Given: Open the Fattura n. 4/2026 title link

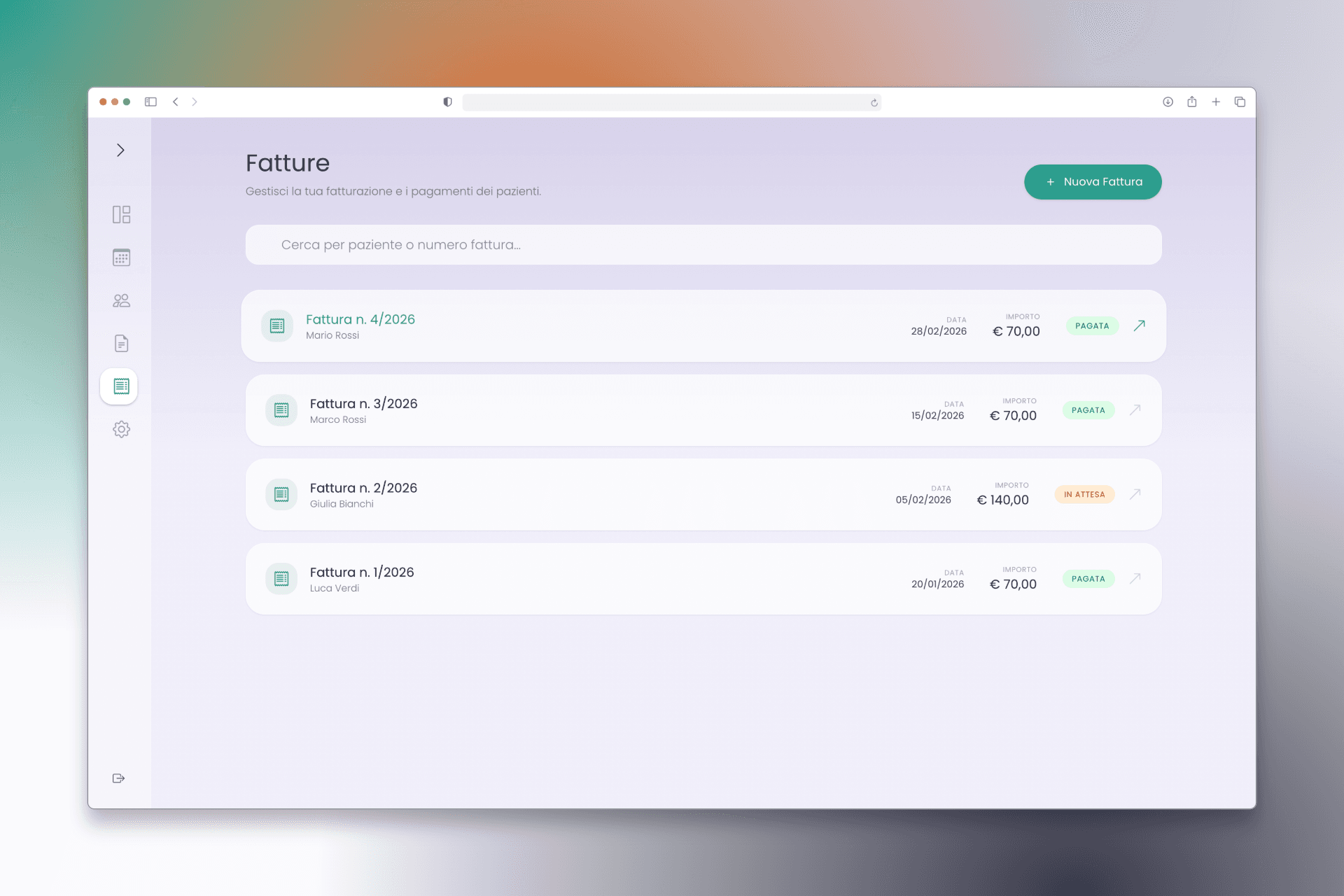Looking at the screenshot, I should tap(360, 319).
